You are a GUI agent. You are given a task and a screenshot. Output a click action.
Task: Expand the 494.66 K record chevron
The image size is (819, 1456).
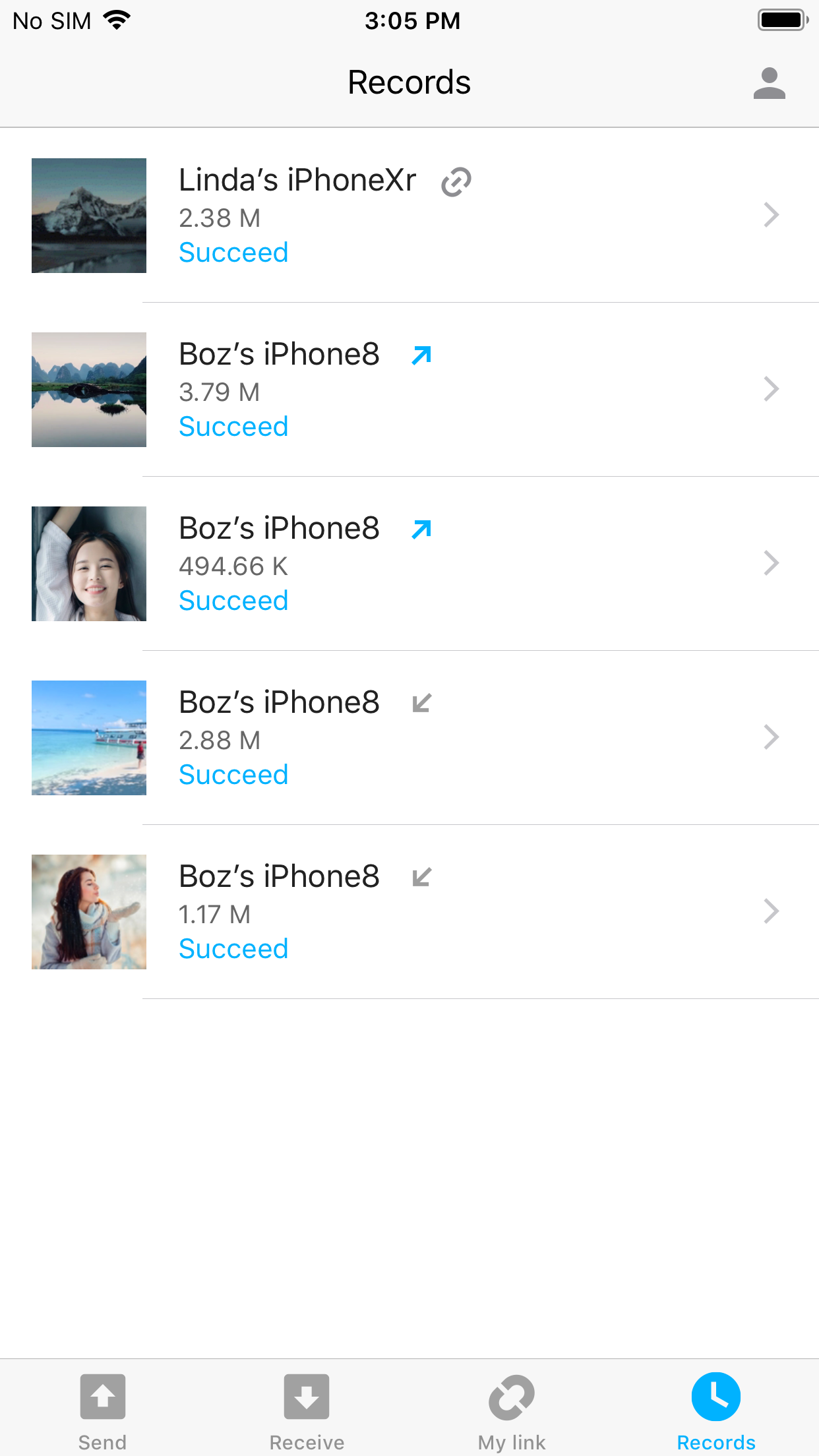click(771, 563)
